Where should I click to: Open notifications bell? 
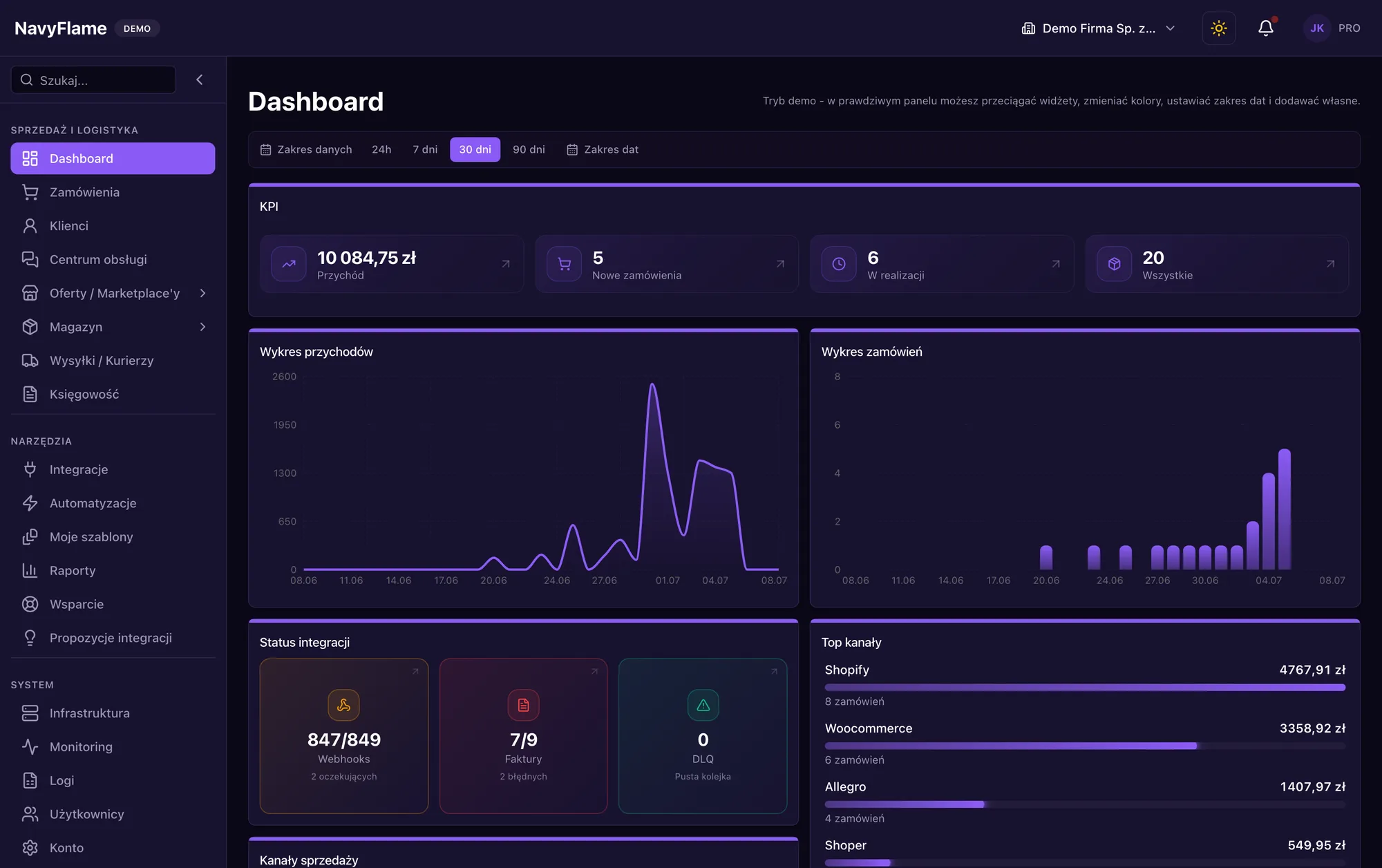[1265, 28]
